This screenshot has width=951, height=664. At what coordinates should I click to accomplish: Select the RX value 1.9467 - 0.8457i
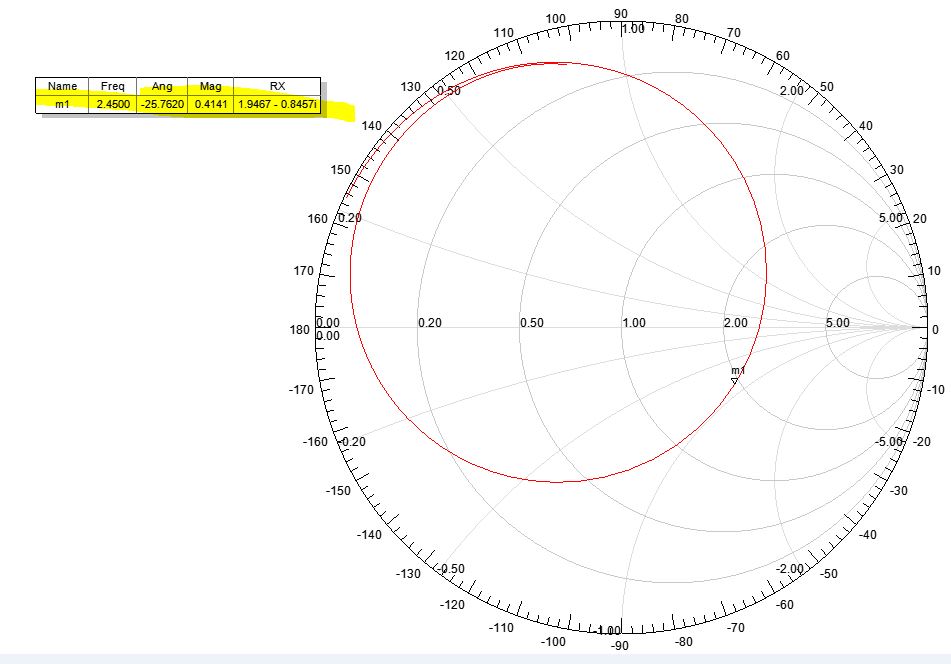click(x=277, y=104)
